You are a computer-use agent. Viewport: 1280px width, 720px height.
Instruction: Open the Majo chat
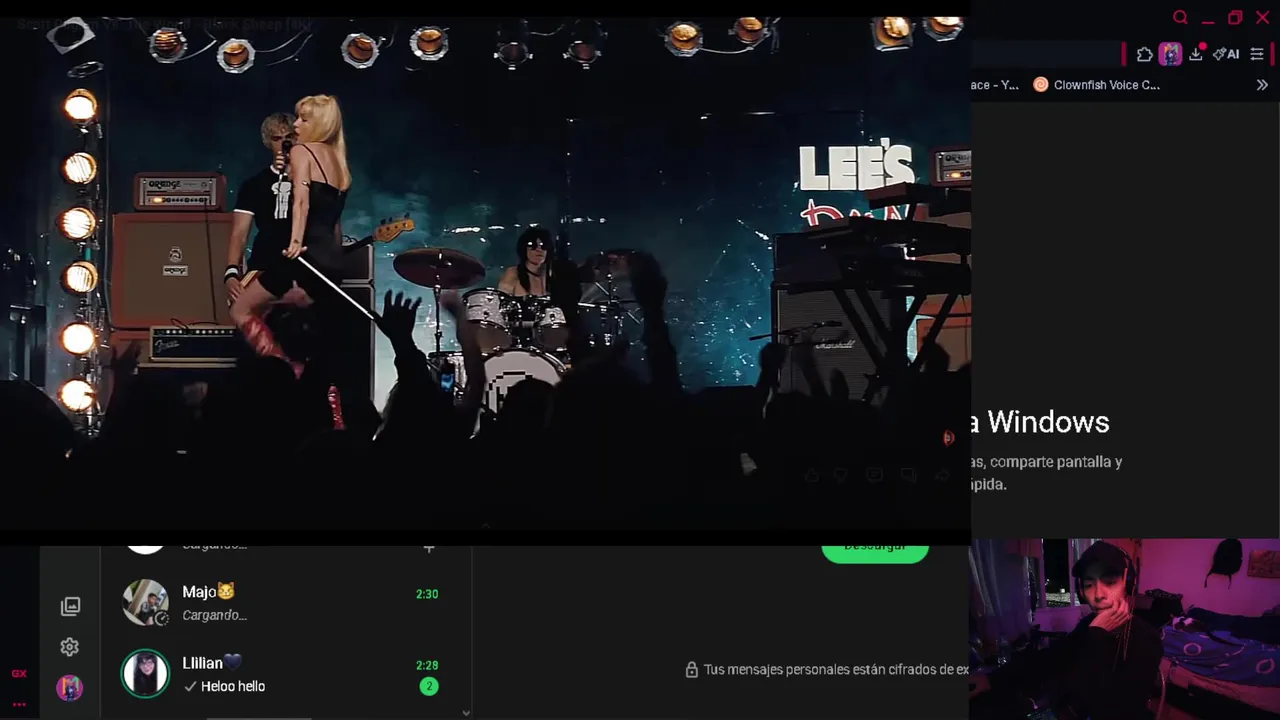point(285,603)
